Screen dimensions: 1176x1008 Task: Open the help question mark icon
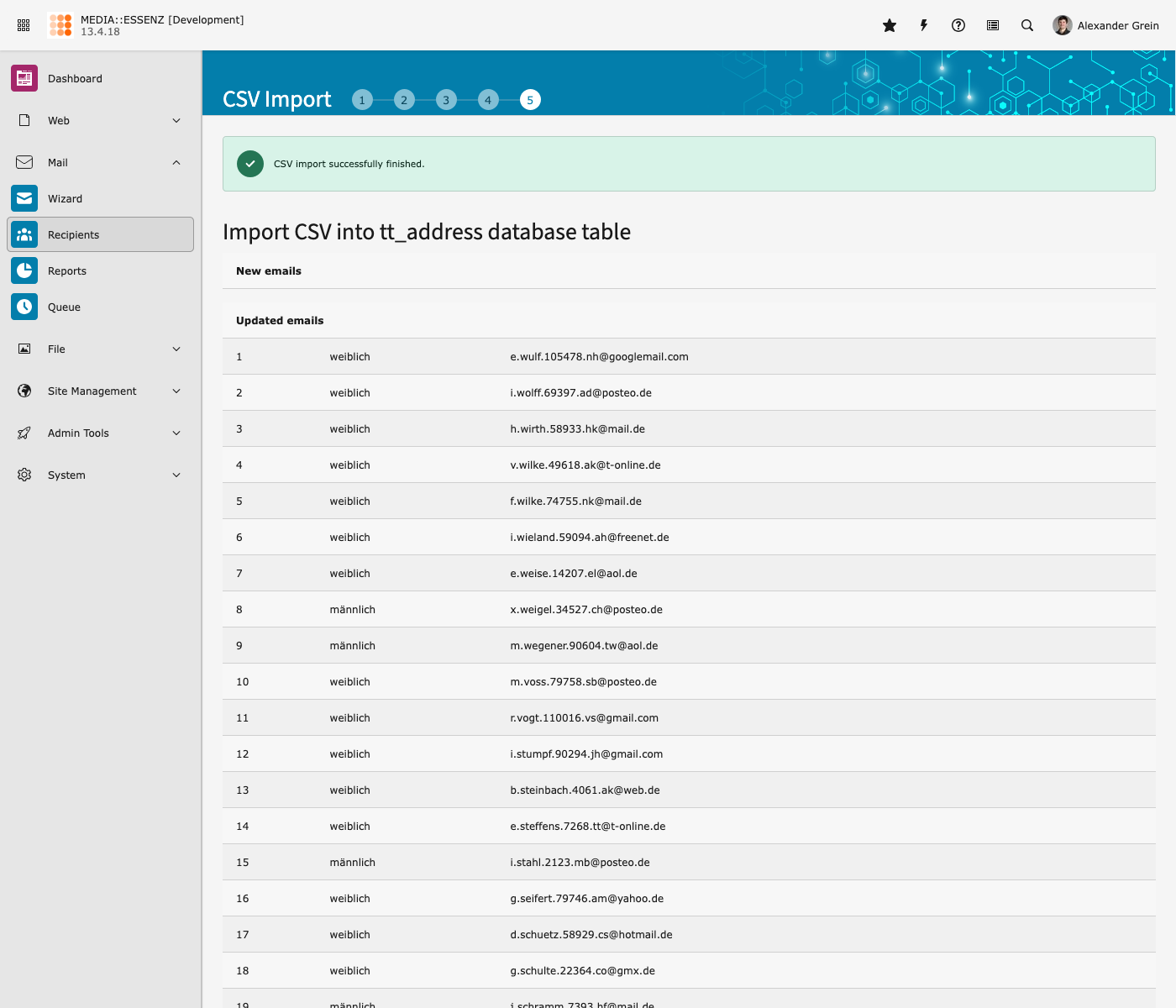(x=958, y=25)
